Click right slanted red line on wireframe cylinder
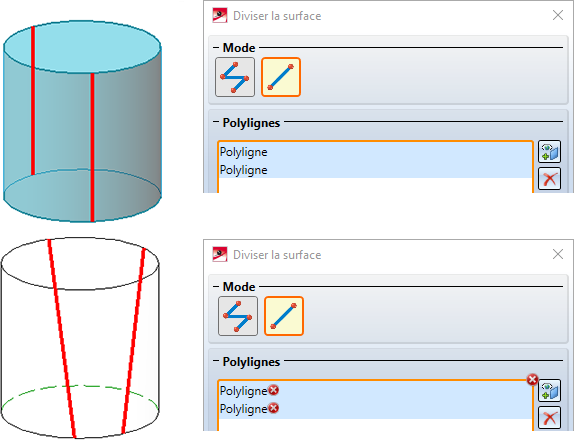Screen dimensions: 574x440 tap(134, 340)
